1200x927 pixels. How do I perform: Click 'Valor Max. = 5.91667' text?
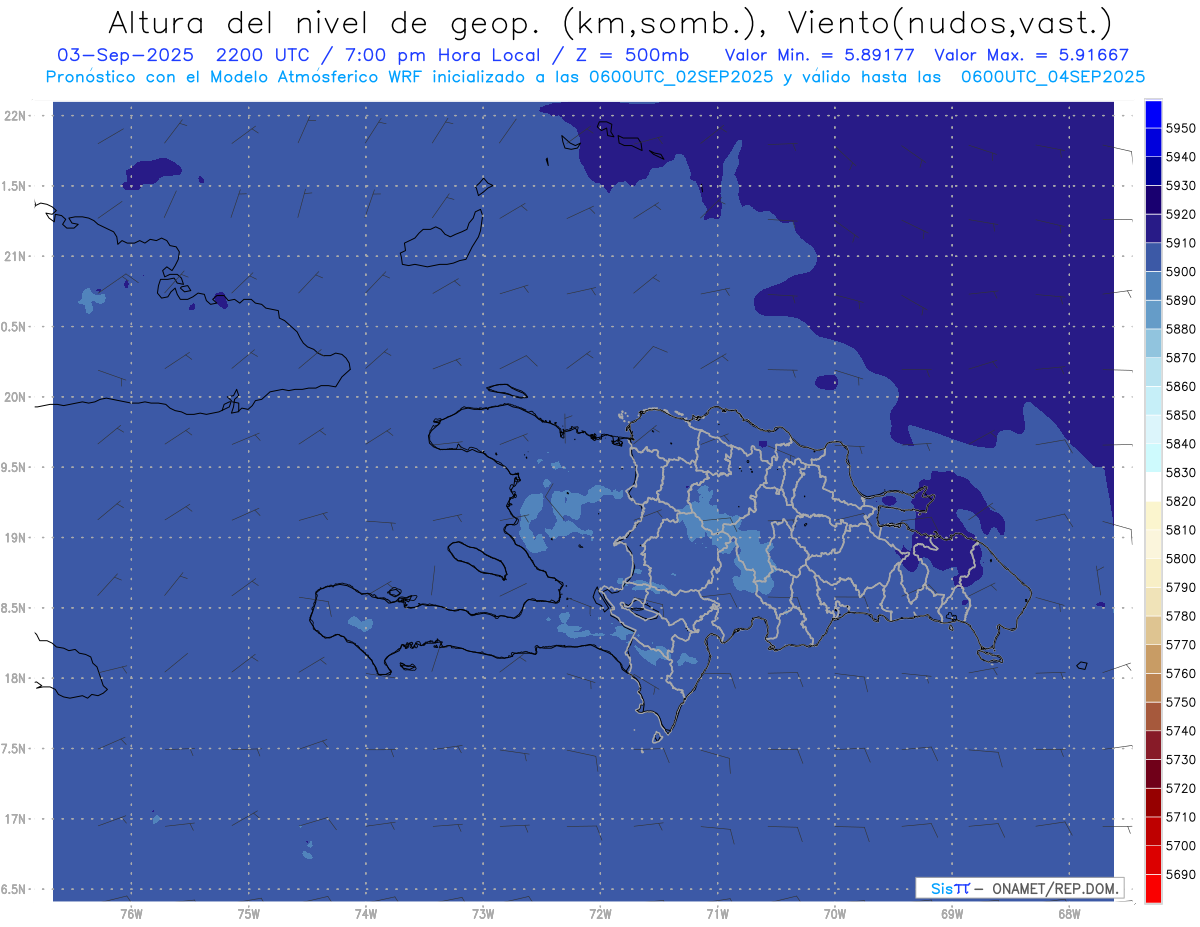(1031, 55)
